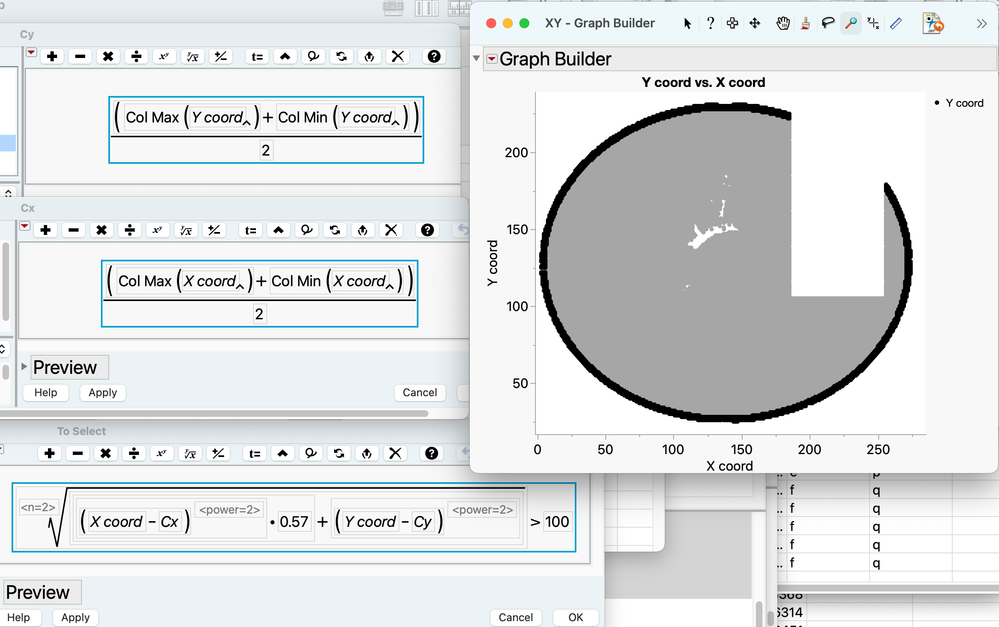999x627 pixels.
Task: Click the Y coord legend marker
Action: click(x=937, y=103)
